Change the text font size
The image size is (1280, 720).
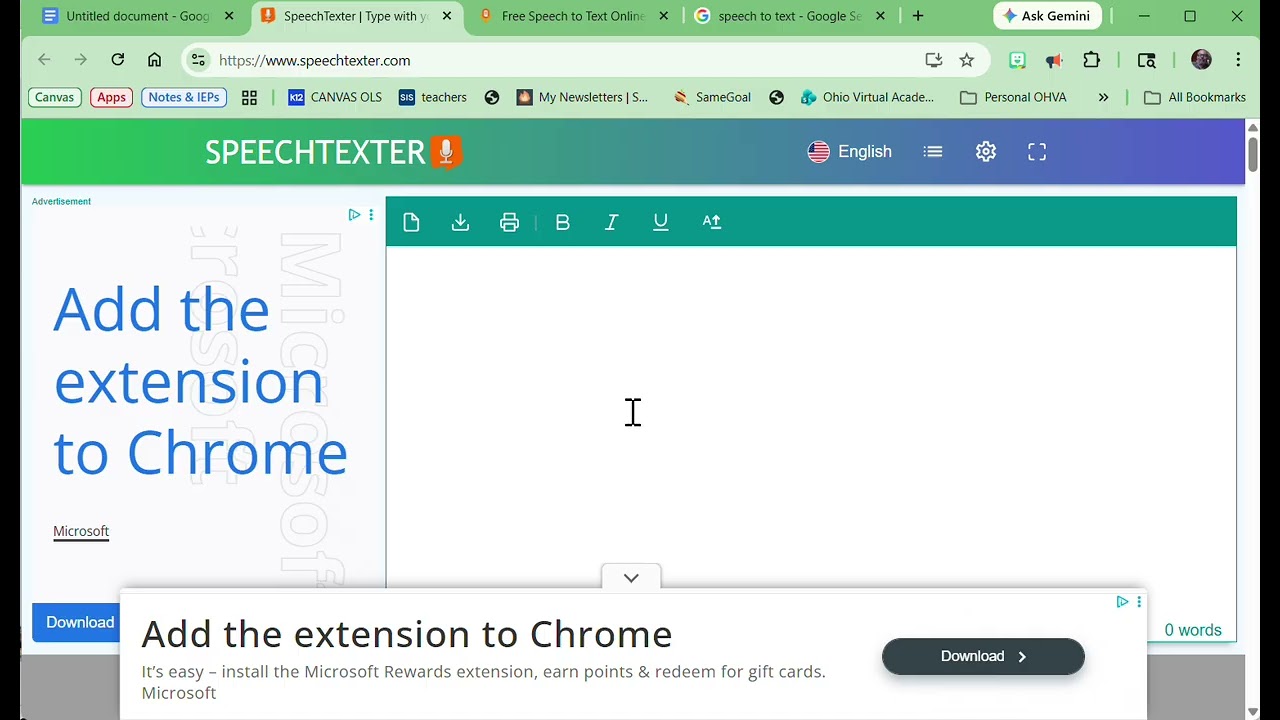[x=712, y=222]
